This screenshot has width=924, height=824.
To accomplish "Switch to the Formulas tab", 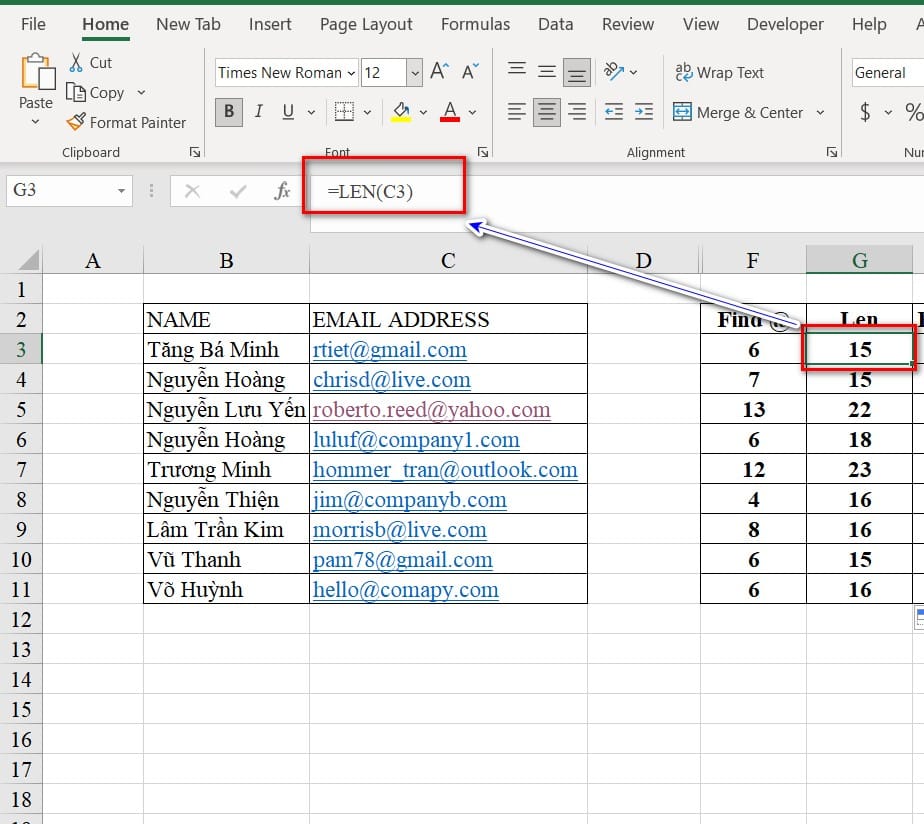I will click(x=475, y=24).
